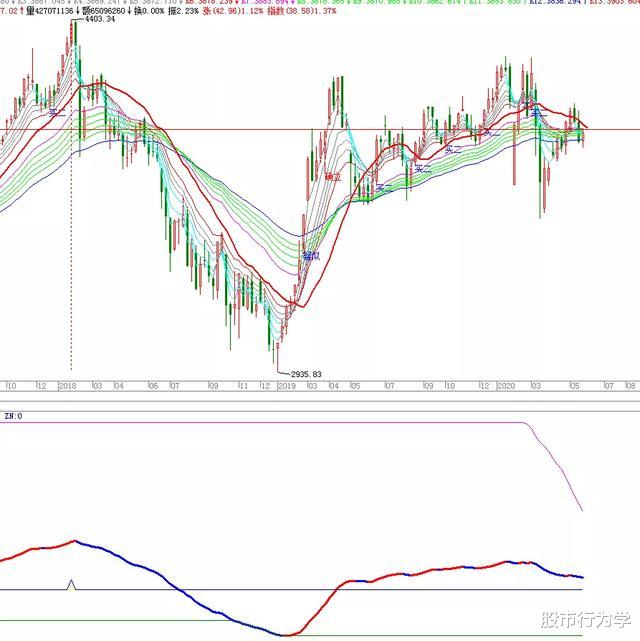Viewport: 640px width, 641px height.
Task: Click the 2935.83 low price label
Action: click(306, 374)
